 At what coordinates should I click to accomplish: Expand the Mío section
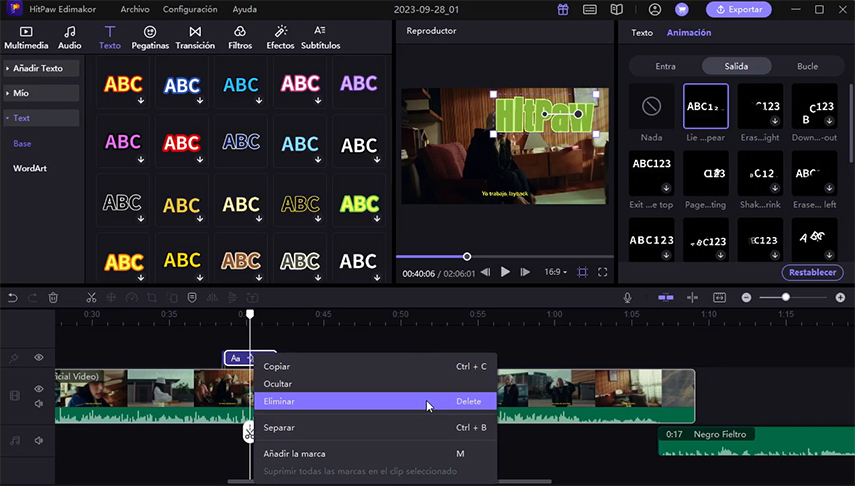tap(41, 93)
